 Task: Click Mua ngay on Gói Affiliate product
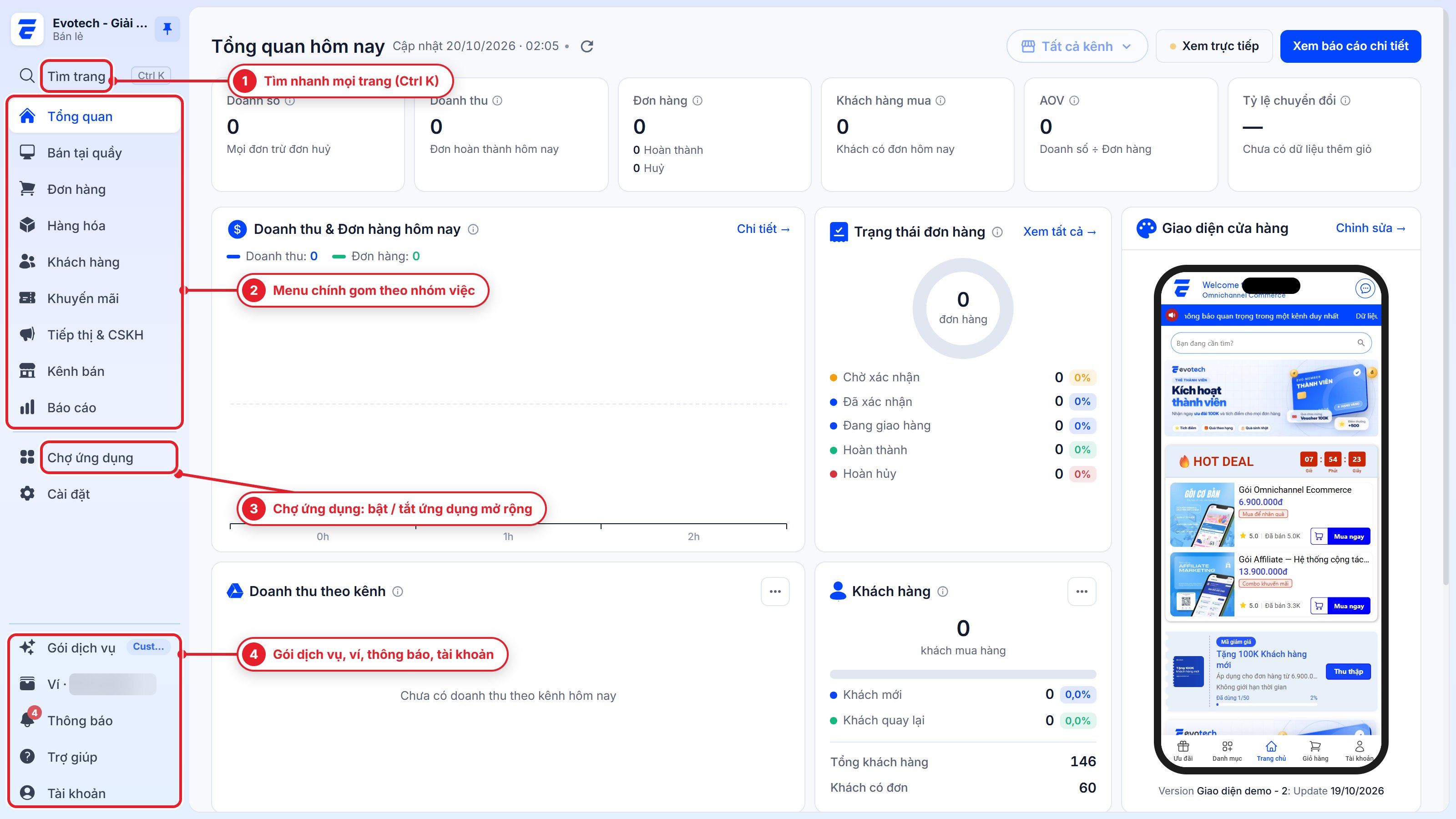(1349, 606)
